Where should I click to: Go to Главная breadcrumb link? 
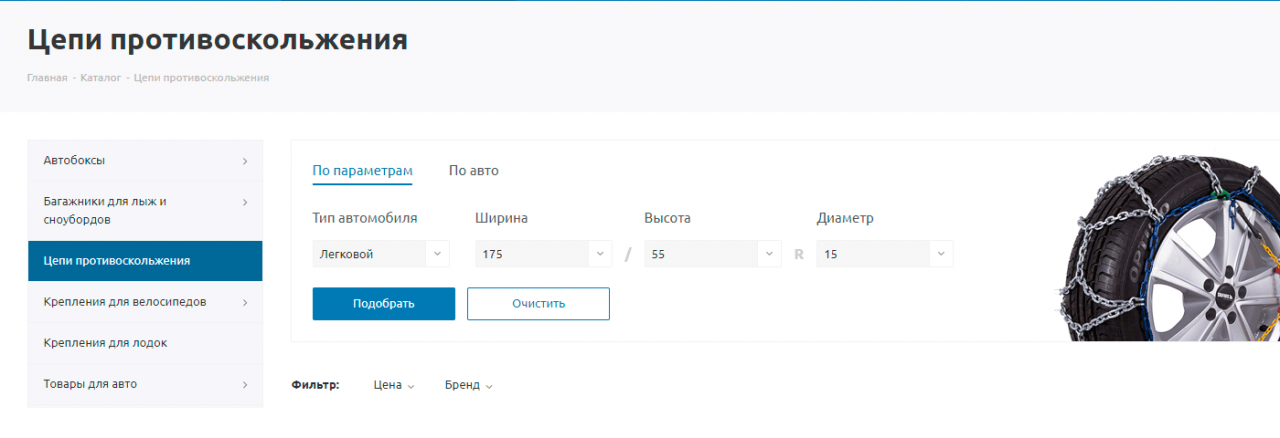(47, 78)
